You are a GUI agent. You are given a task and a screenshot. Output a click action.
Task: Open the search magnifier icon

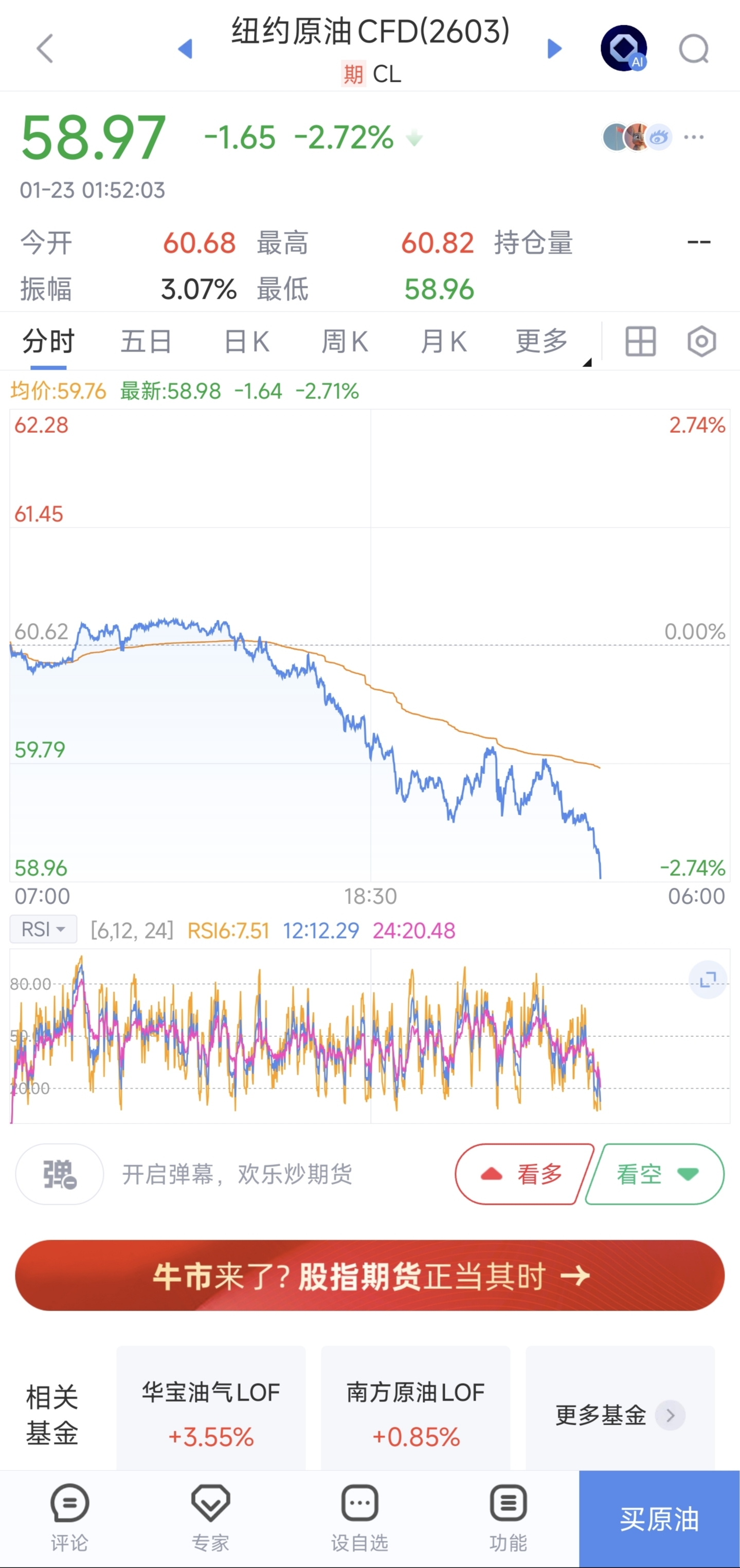point(694,49)
